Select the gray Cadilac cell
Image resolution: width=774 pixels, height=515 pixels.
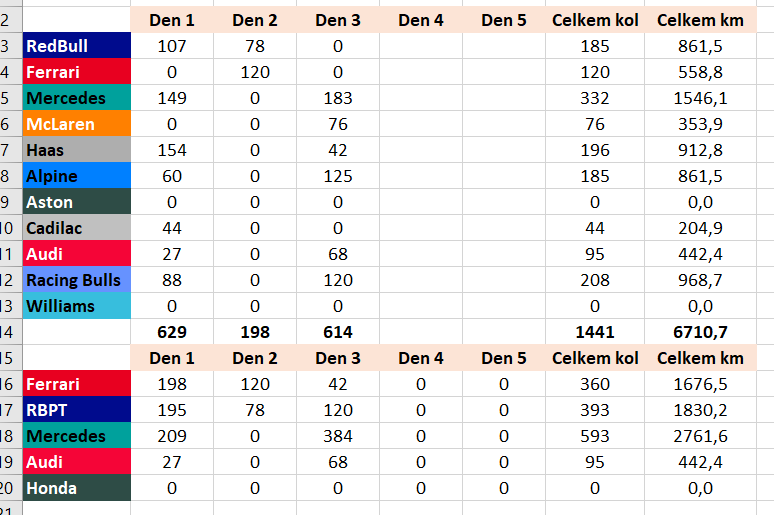click(x=76, y=228)
